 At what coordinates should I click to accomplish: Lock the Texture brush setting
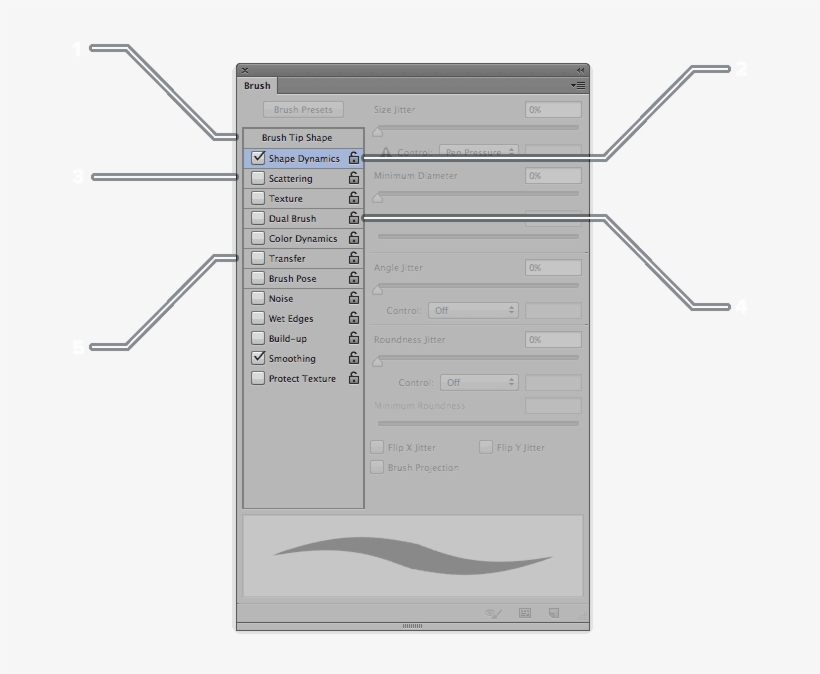pos(354,198)
